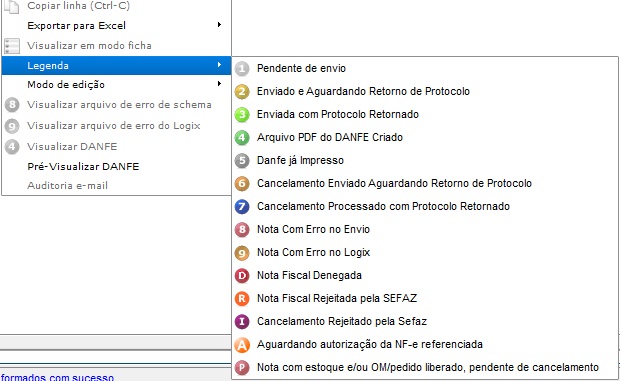The image size is (620, 381).
Task: Click the copy icon next to Copiar linha
Action: pyautogui.click(x=12, y=6)
